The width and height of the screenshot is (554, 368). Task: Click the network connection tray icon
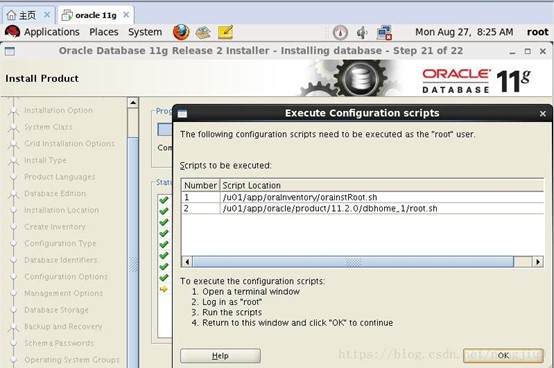pyautogui.click(x=384, y=32)
